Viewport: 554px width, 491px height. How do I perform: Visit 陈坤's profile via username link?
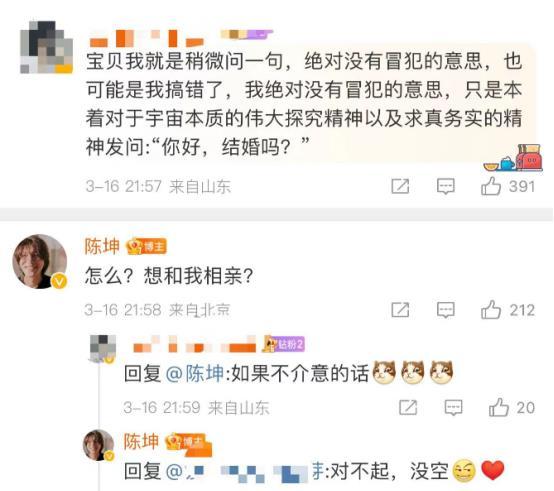click(x=102, y=246)
